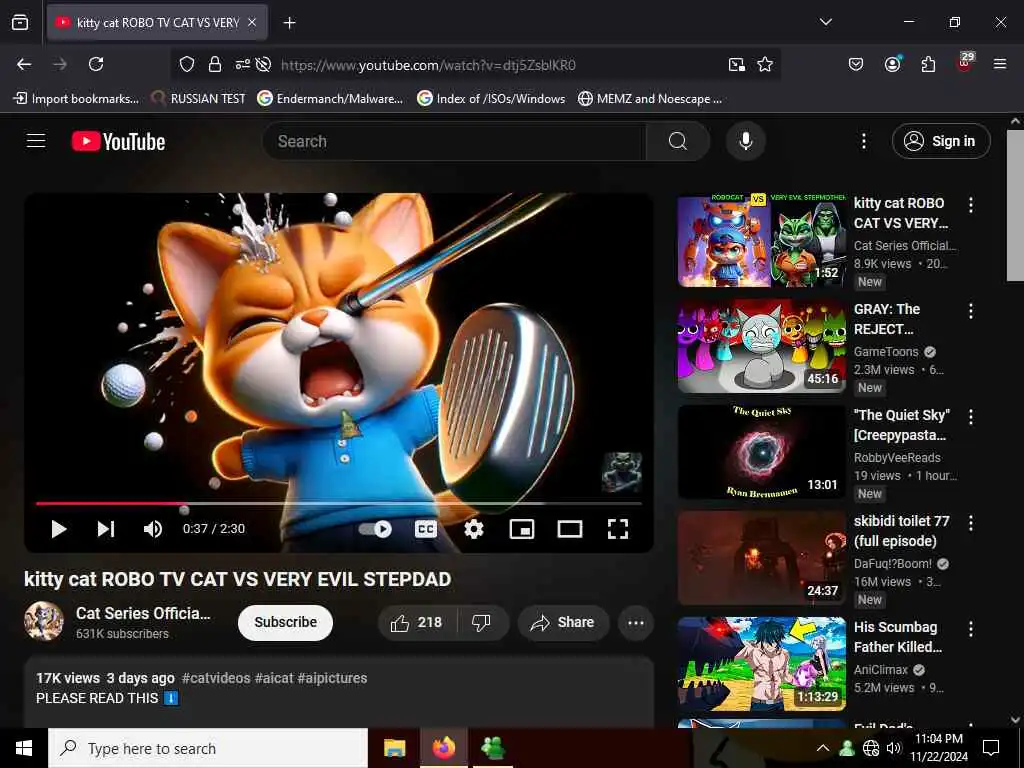Open Index of /ISOs/Windows bookmark
Image resolution: width=1024 pixels, height=768 pixels.
491,99
